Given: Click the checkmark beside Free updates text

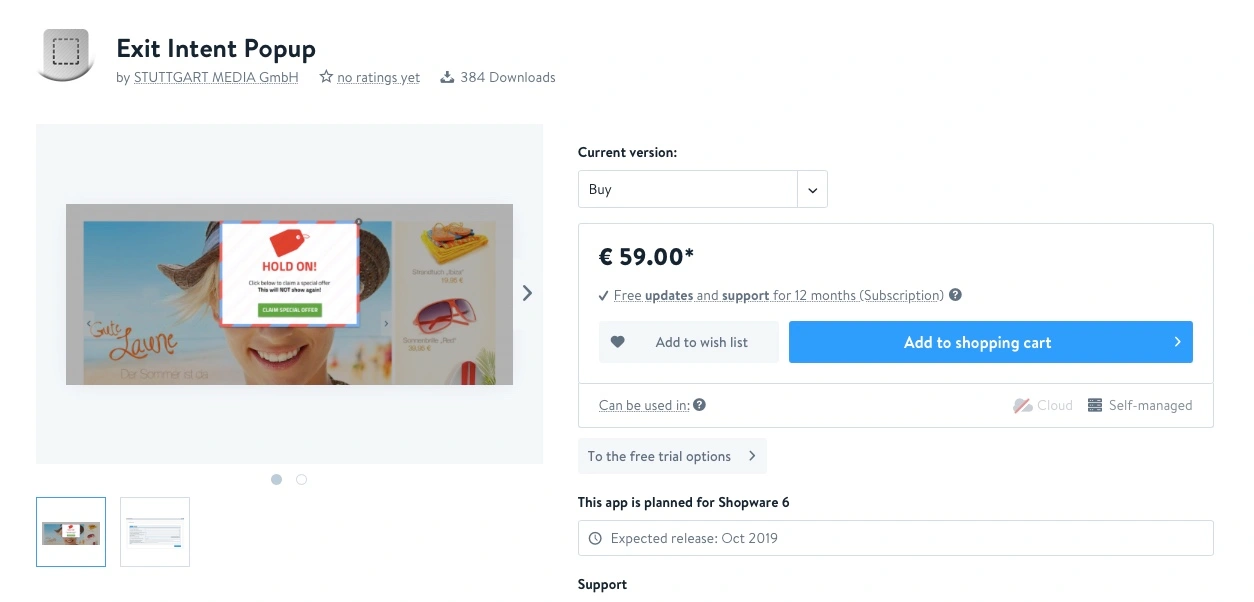Looking at the screenshot, I should (601, 295).
